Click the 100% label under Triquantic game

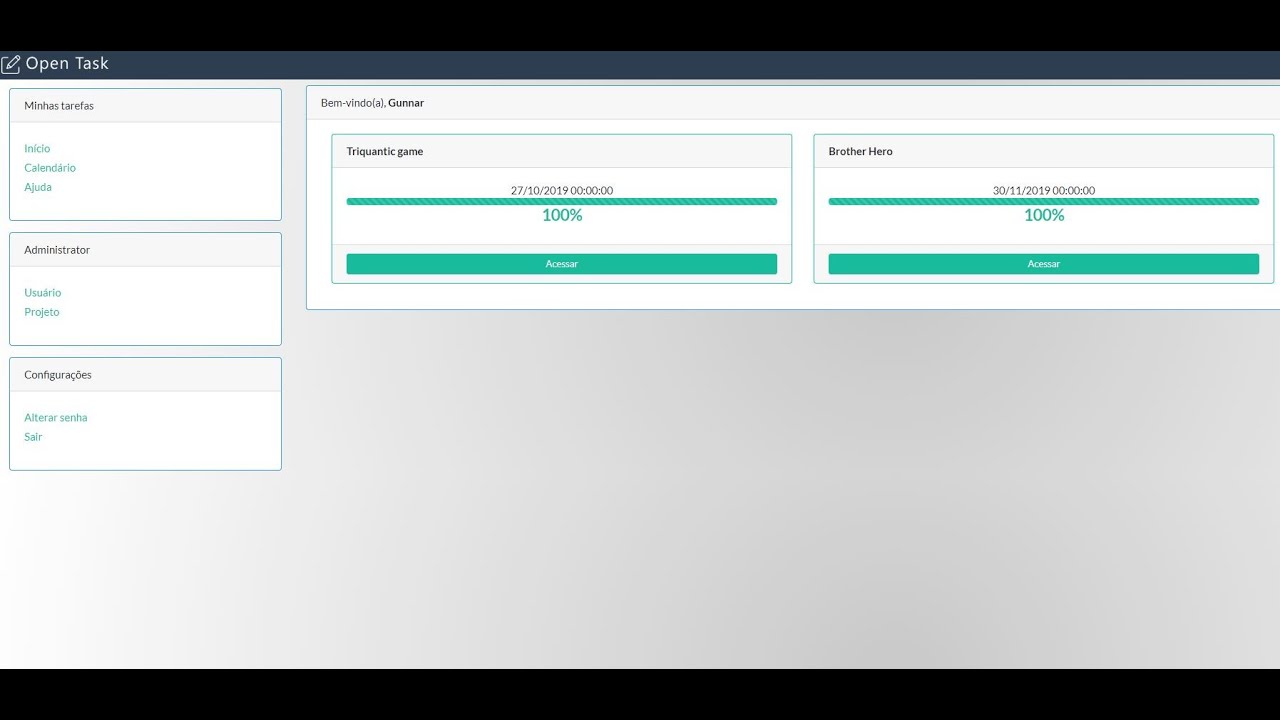562,215
